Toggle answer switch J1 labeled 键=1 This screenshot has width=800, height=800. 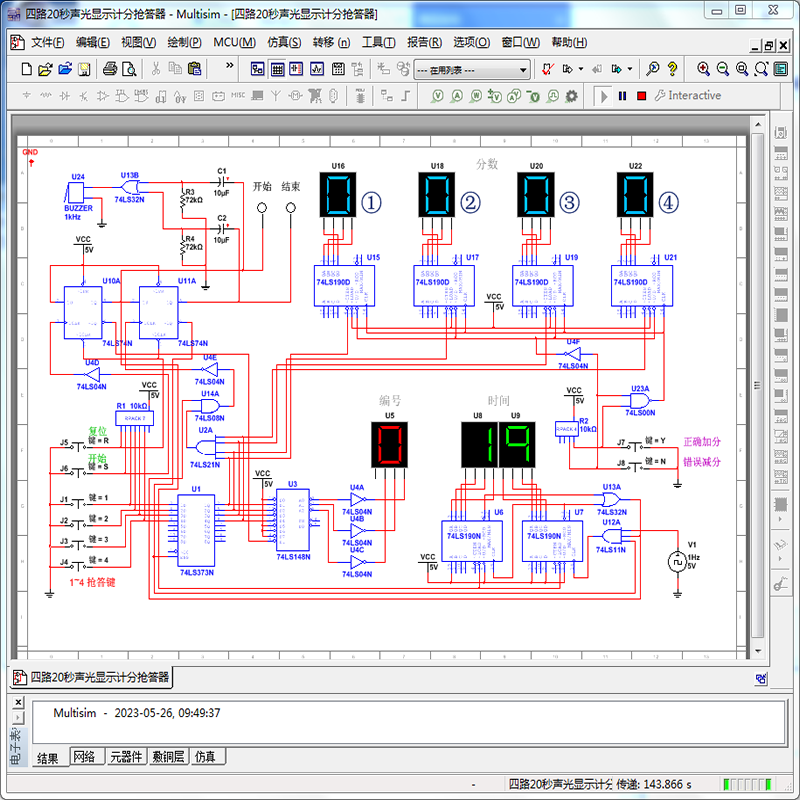(78, 504)
